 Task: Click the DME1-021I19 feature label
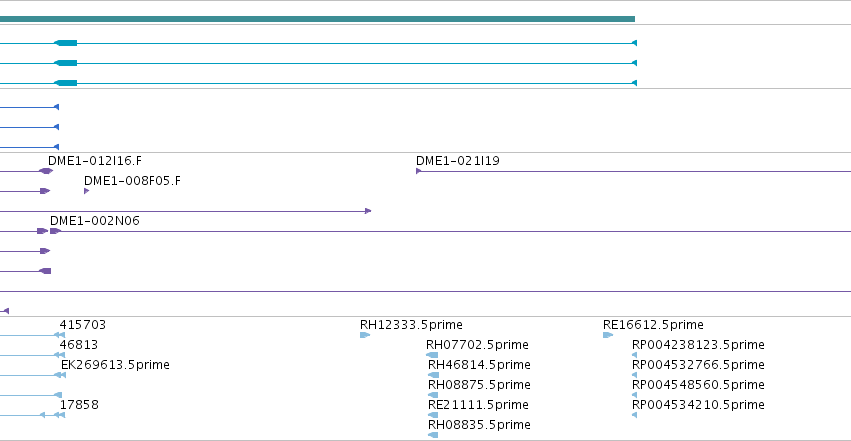click(458, 161)
